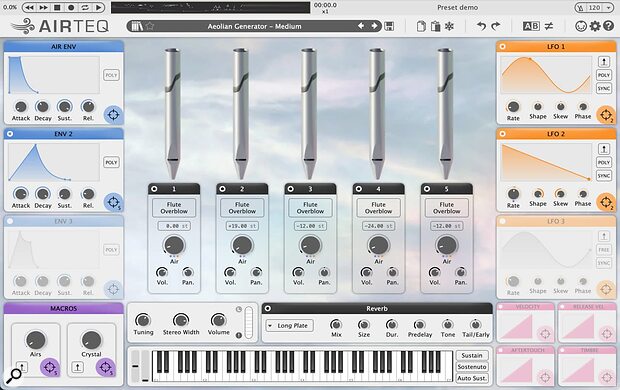
Task: Click LFO 1 SYNC button
Action: (x=604, y=88)
